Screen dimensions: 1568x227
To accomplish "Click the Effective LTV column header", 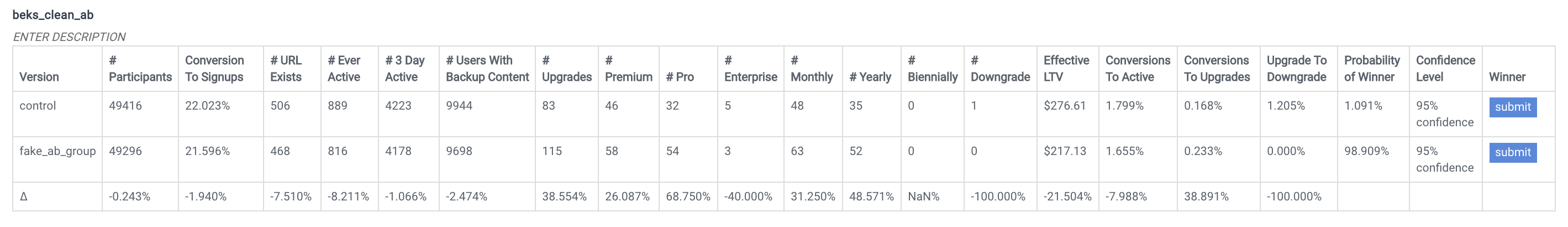I will (x=1066, y=69).
